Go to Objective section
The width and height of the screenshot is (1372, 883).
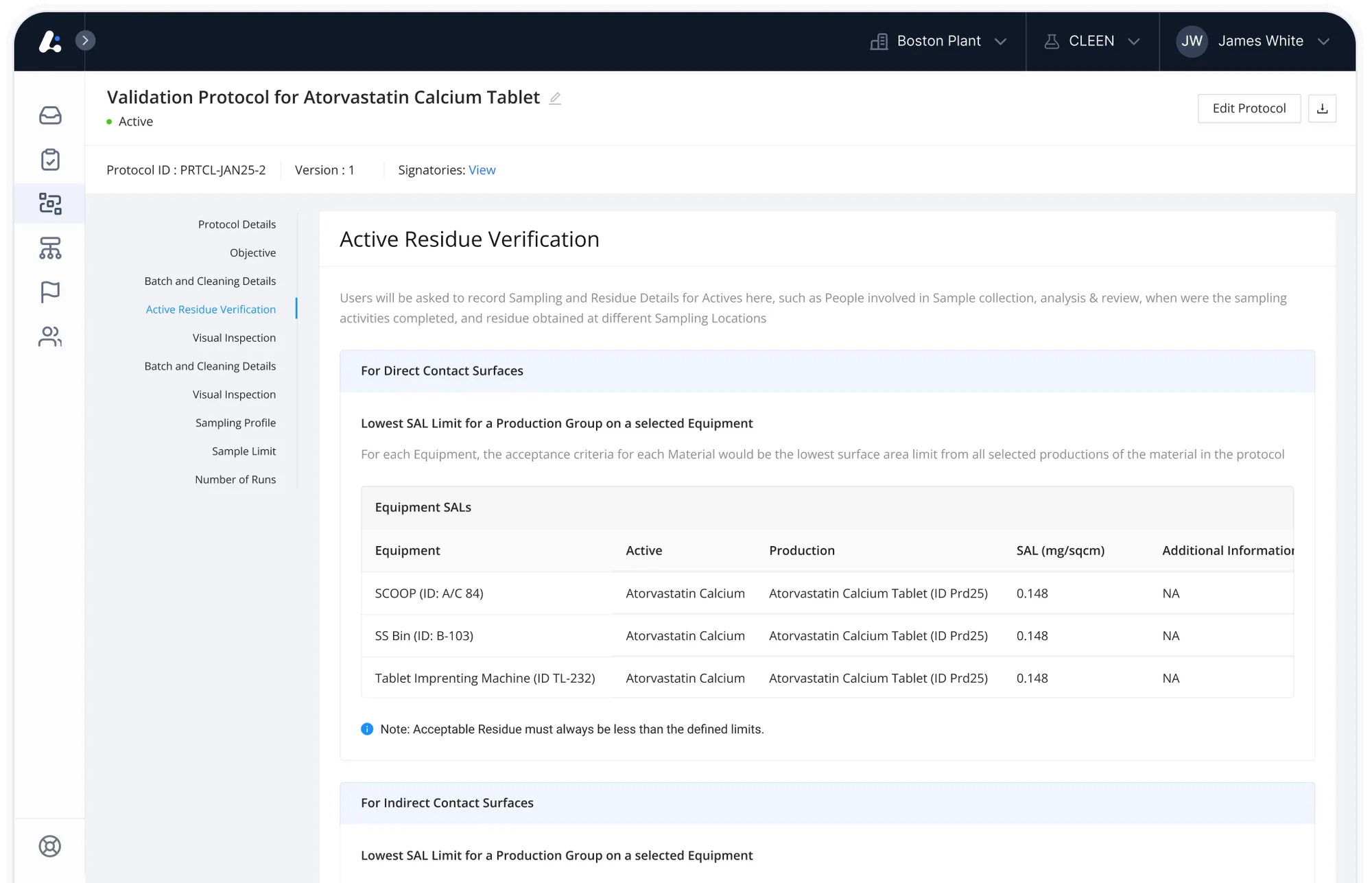point(252,252)
